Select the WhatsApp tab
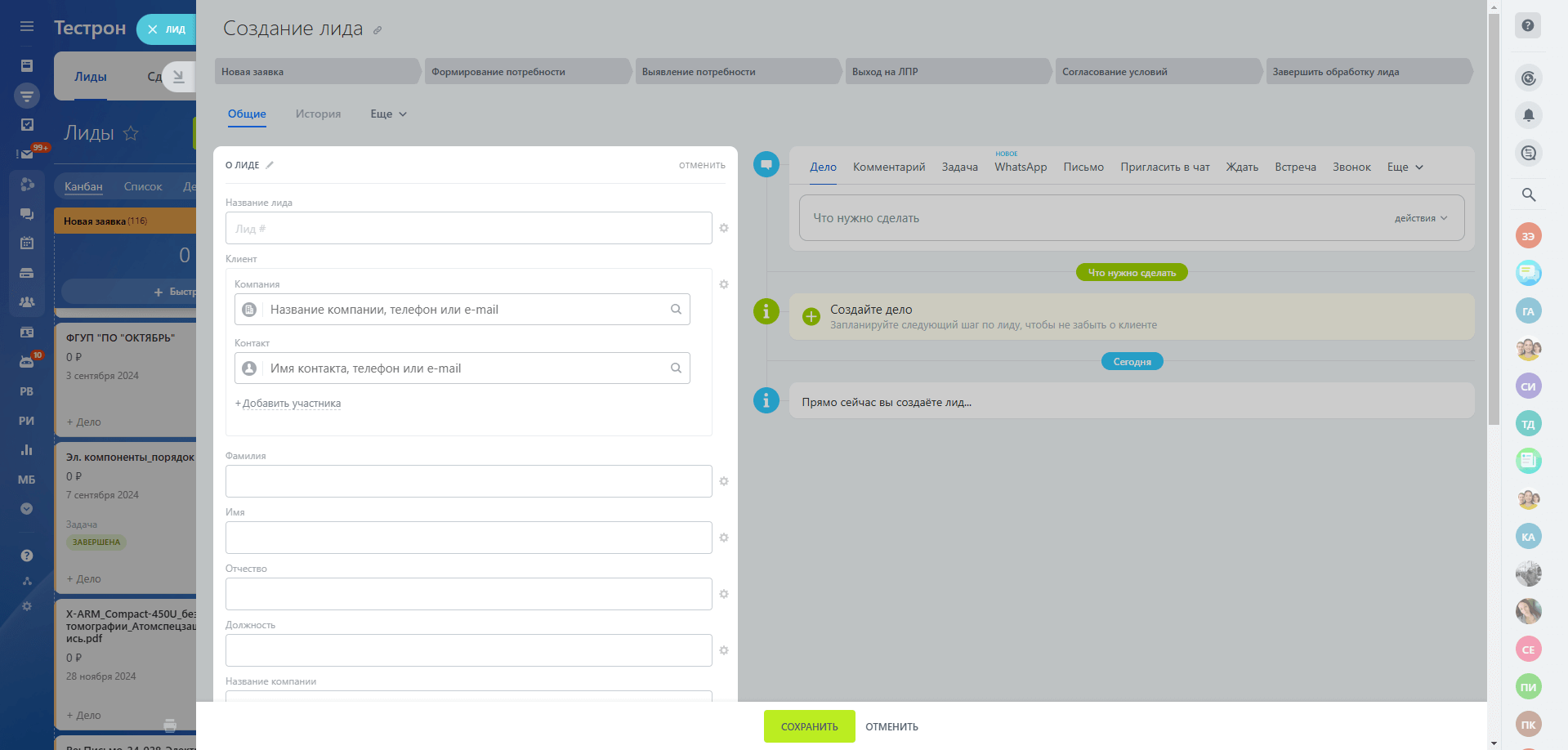The image size is (1568, 750). point(1020,167)
